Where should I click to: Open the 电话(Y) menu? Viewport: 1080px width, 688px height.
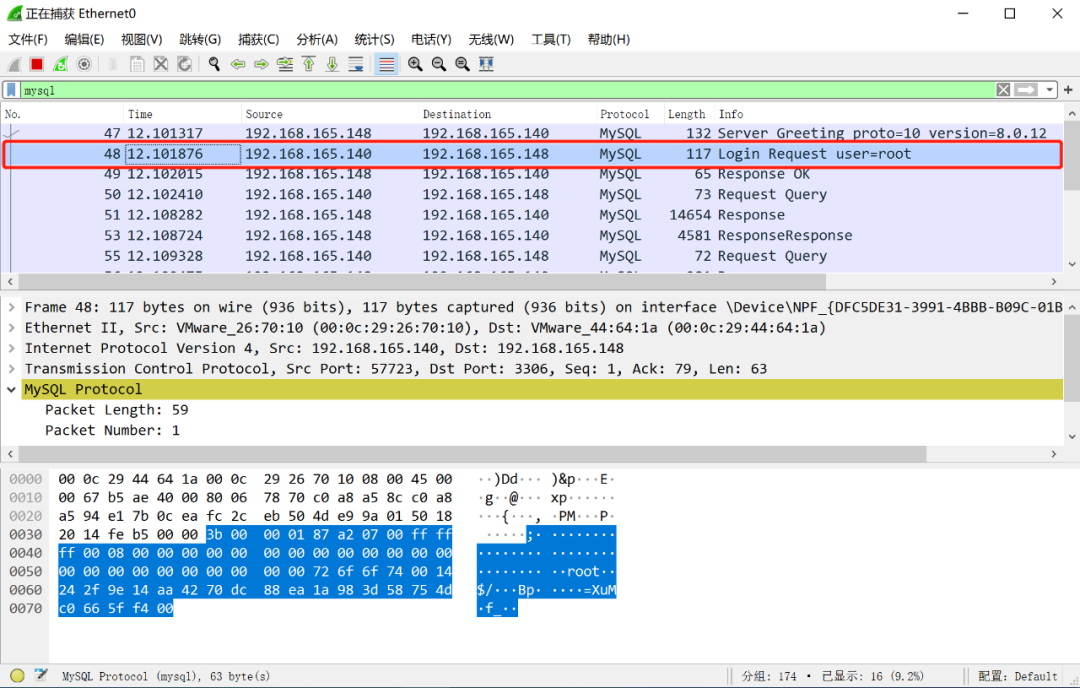pyautogui.click(x=431, y=39)
